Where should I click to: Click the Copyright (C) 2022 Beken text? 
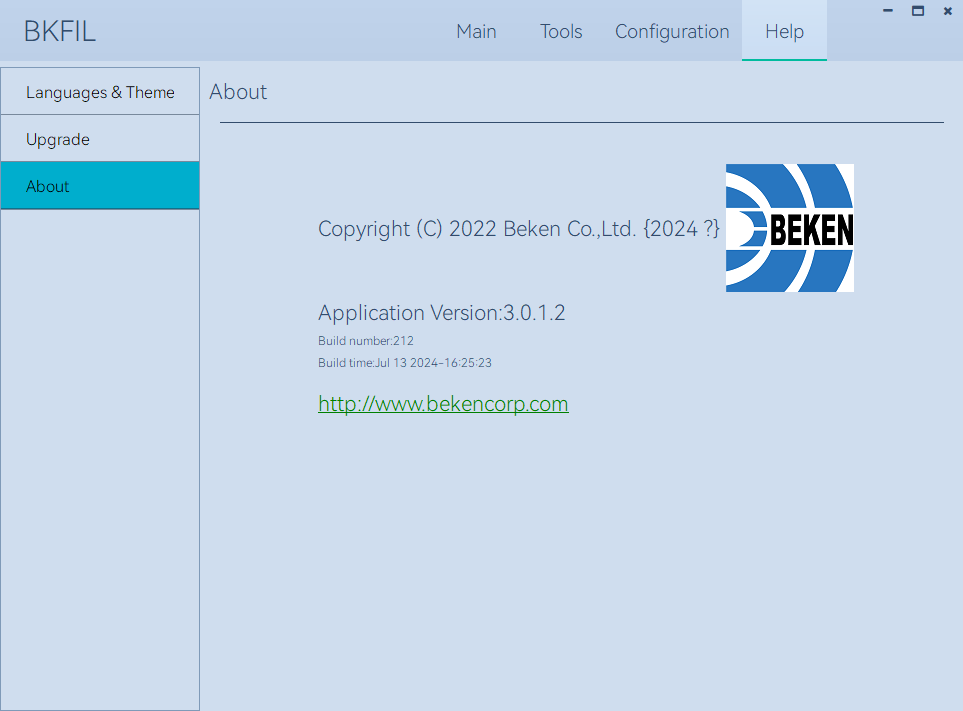coord(518,229)
